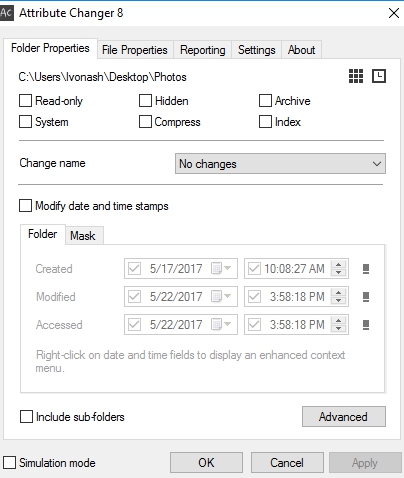
Task: Toggle the Modified time checkbox
Action: 254,296
